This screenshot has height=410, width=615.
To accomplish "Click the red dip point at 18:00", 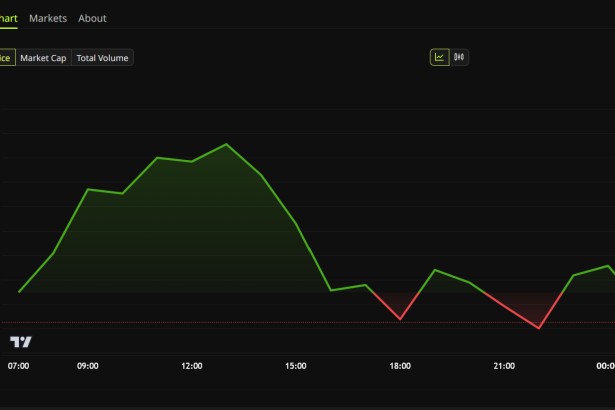I will pyautogui.click(x=400, y=319).
